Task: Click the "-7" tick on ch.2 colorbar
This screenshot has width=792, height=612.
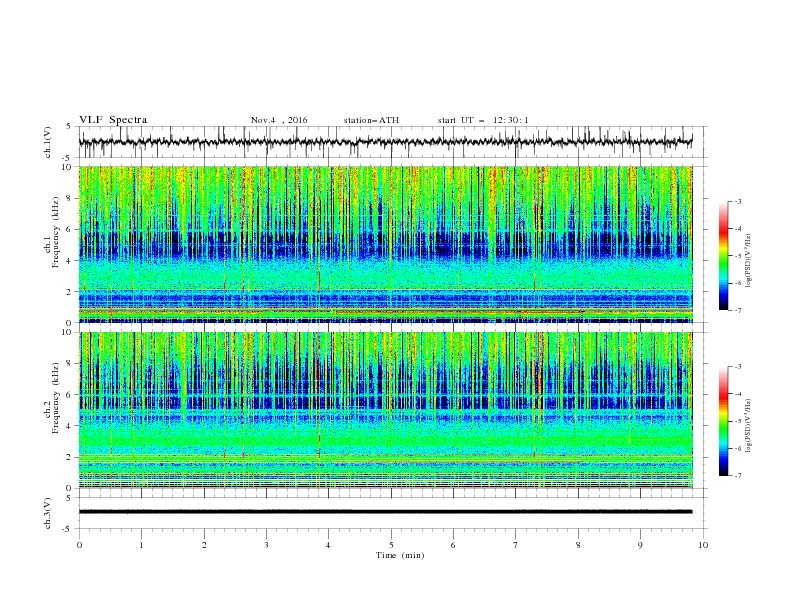Action: click(738, 476)
